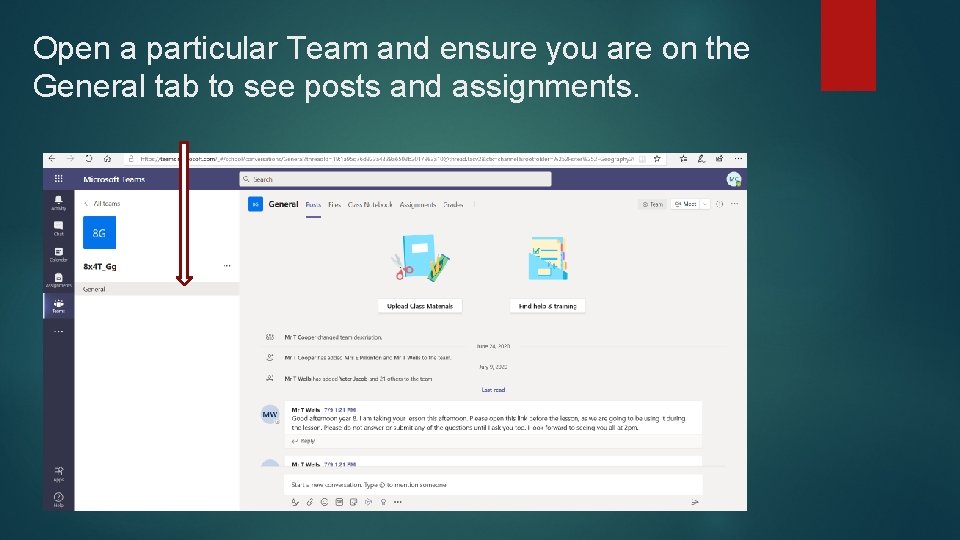Send the message with the send arrow
This screenshot has width=960, height=540.
click(x=695, y=502)
